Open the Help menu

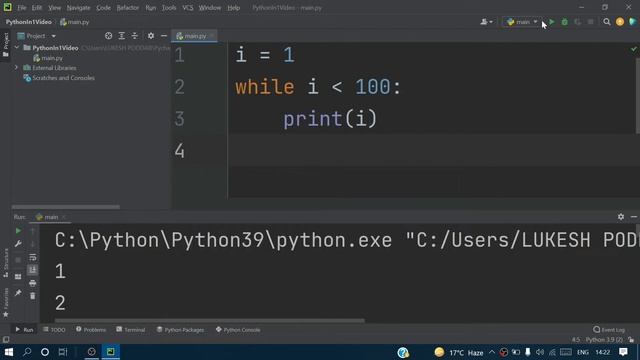click(233, 8)
